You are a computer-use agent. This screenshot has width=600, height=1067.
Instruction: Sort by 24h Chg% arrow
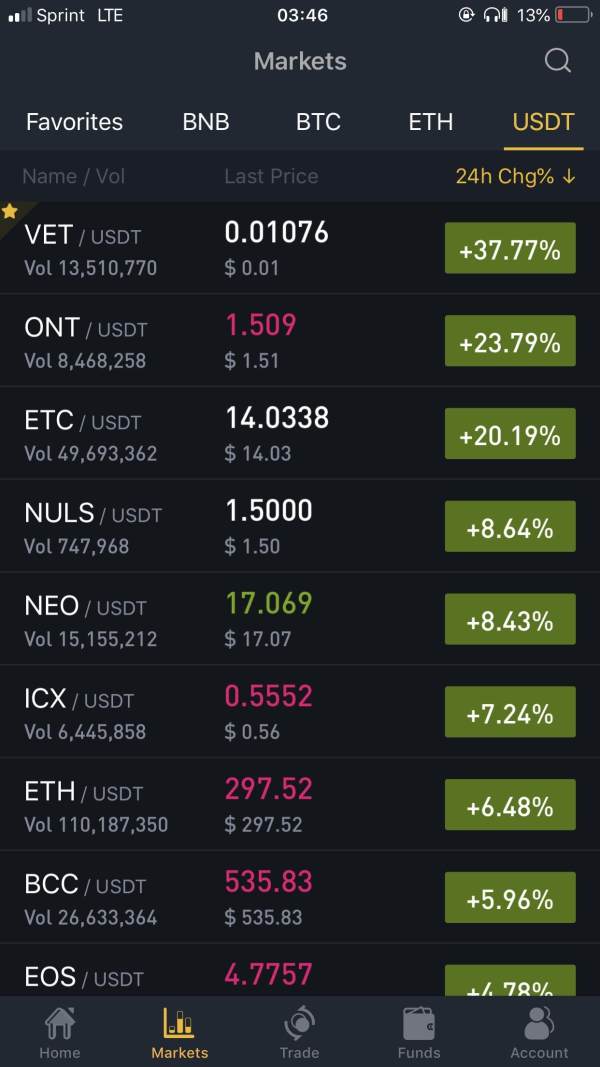click(x=569, y=177)
